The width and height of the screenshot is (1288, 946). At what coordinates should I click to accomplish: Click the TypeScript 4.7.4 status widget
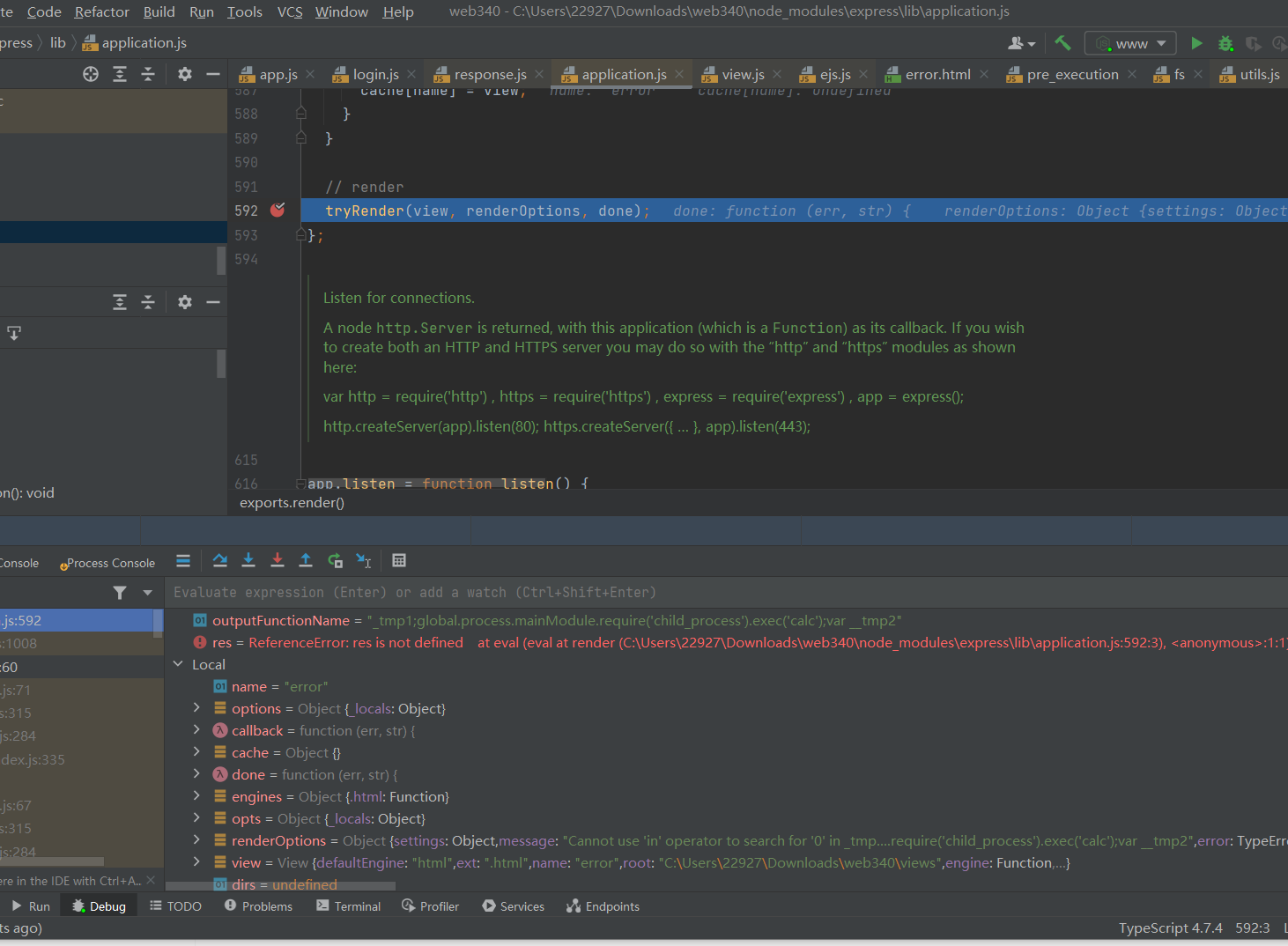click(1170, 928)
